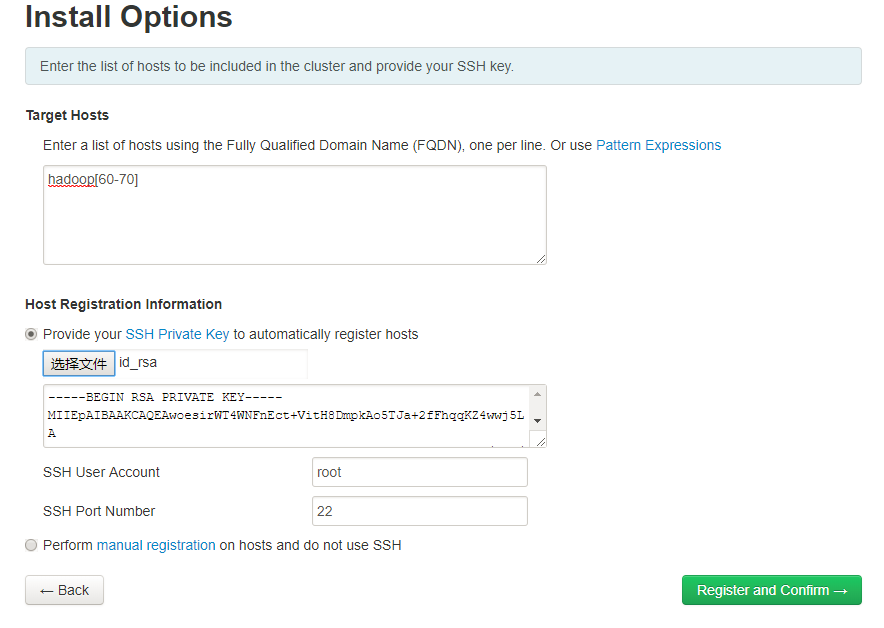884x628 pixels.
Task: Click the private key scrollbar down arrow
Action: (x=537, y=421)
